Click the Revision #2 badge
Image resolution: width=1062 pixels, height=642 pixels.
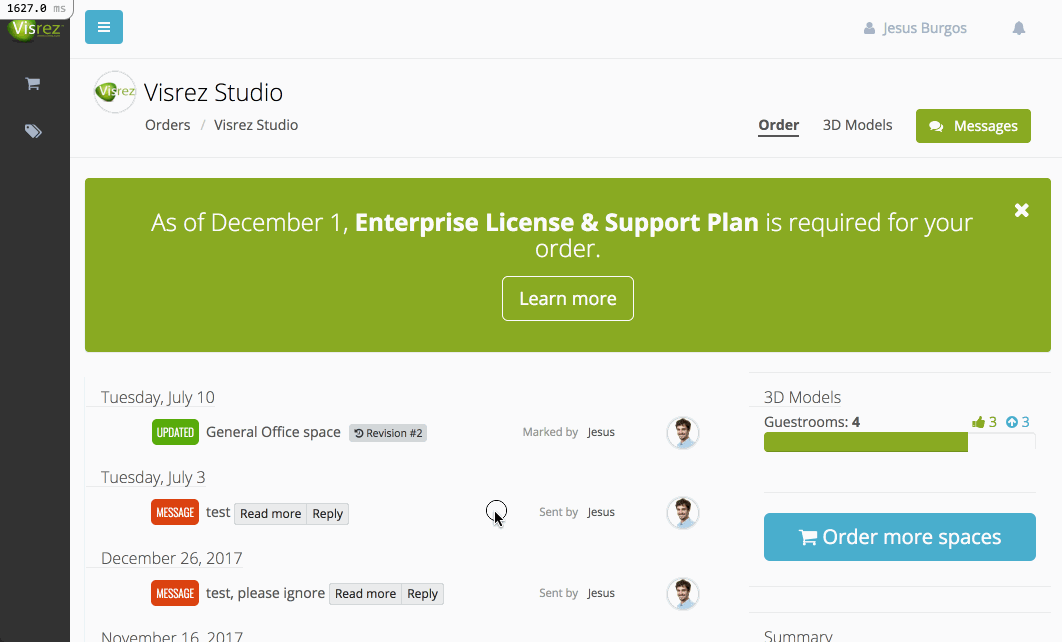point(388,433)
